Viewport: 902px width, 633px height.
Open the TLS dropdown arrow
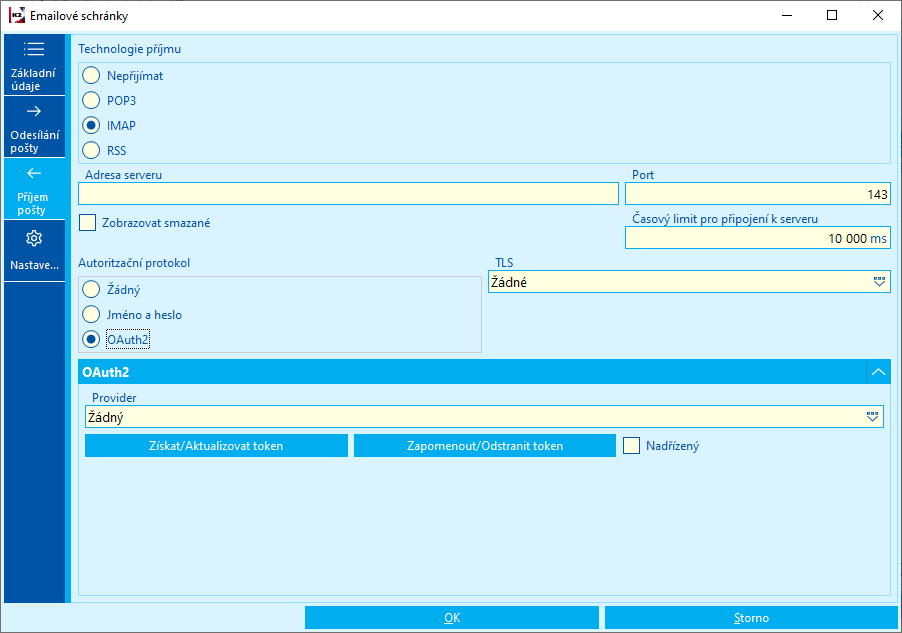pyautogui.click(x=879, y=282)
